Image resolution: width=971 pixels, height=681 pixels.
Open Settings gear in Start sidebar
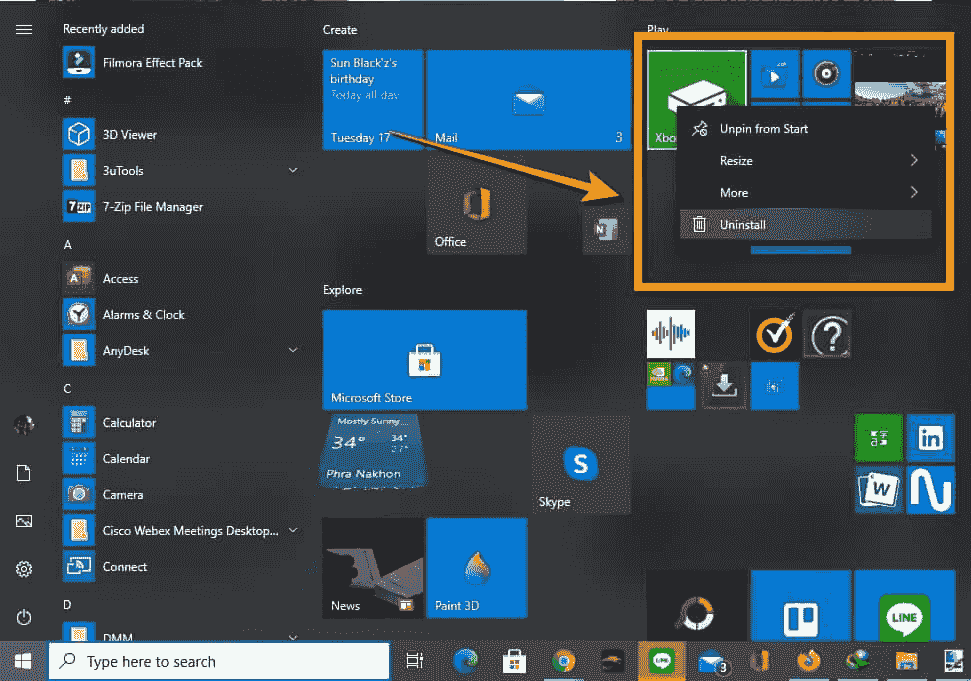click(x=24, y=569)
